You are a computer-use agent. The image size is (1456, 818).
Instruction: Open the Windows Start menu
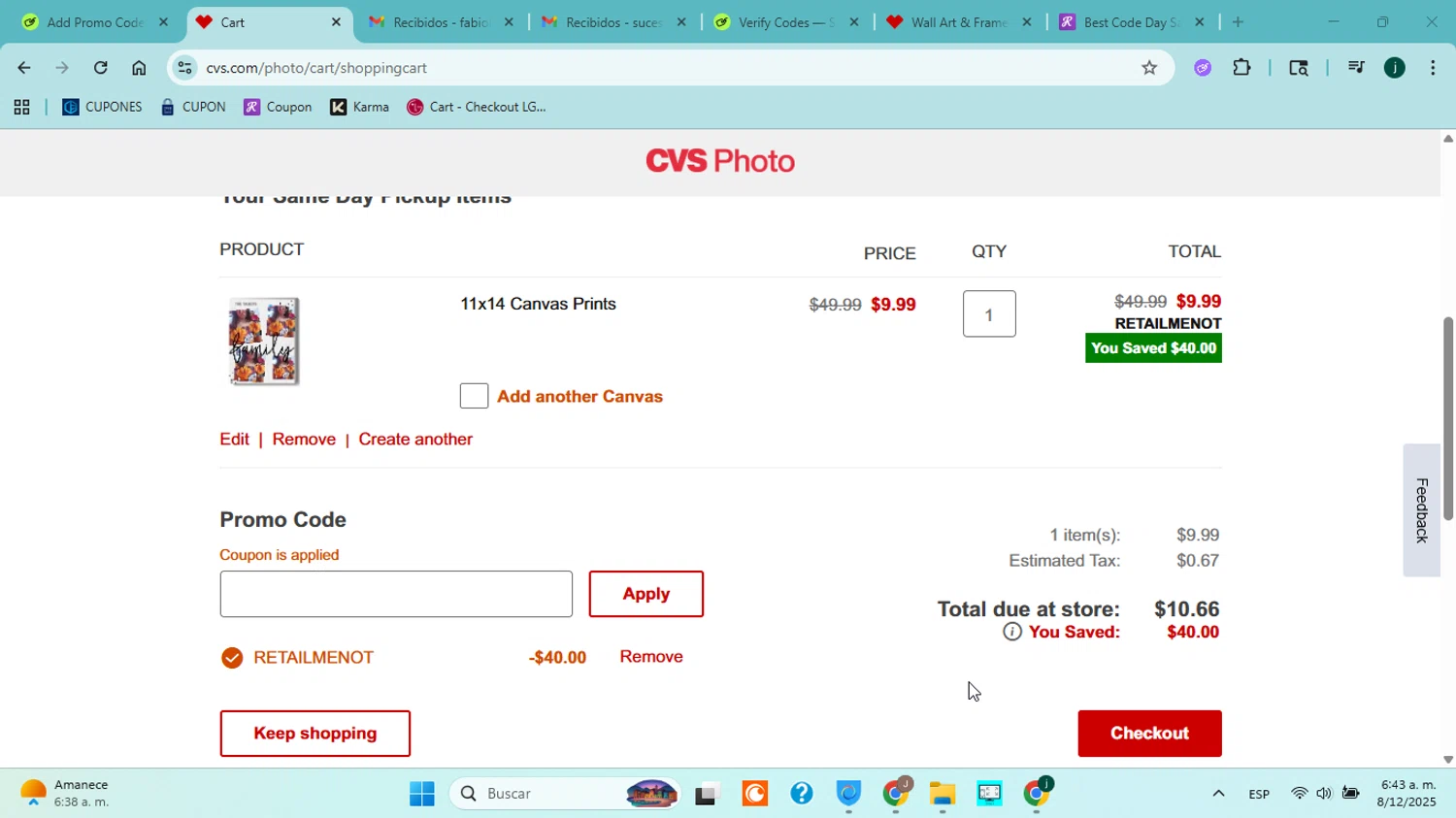[422, 794]
